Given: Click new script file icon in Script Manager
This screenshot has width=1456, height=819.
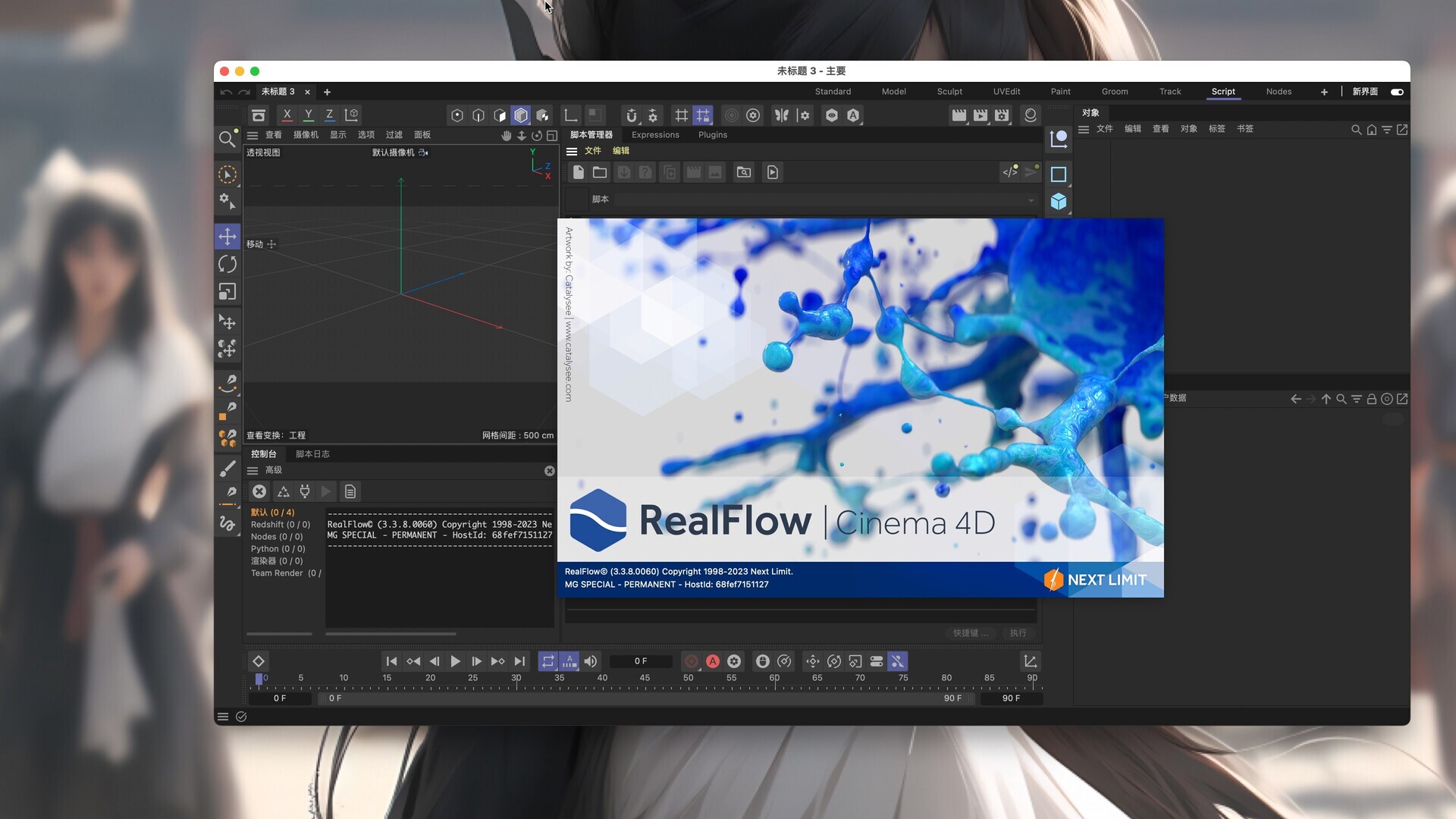Looking at the screenshot, I should [x=579, y=172].
